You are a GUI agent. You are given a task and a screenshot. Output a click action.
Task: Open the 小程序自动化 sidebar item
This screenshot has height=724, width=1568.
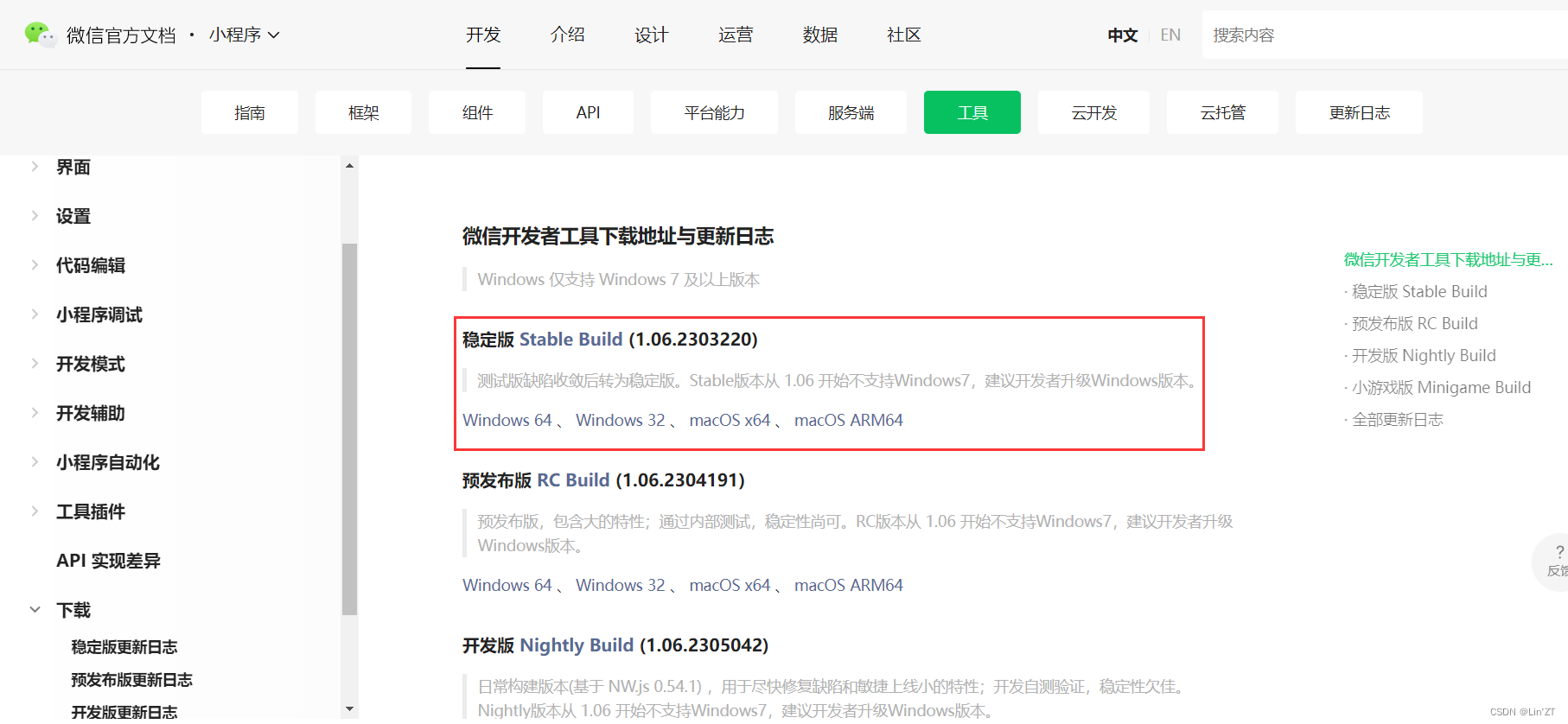coord(108,462)
